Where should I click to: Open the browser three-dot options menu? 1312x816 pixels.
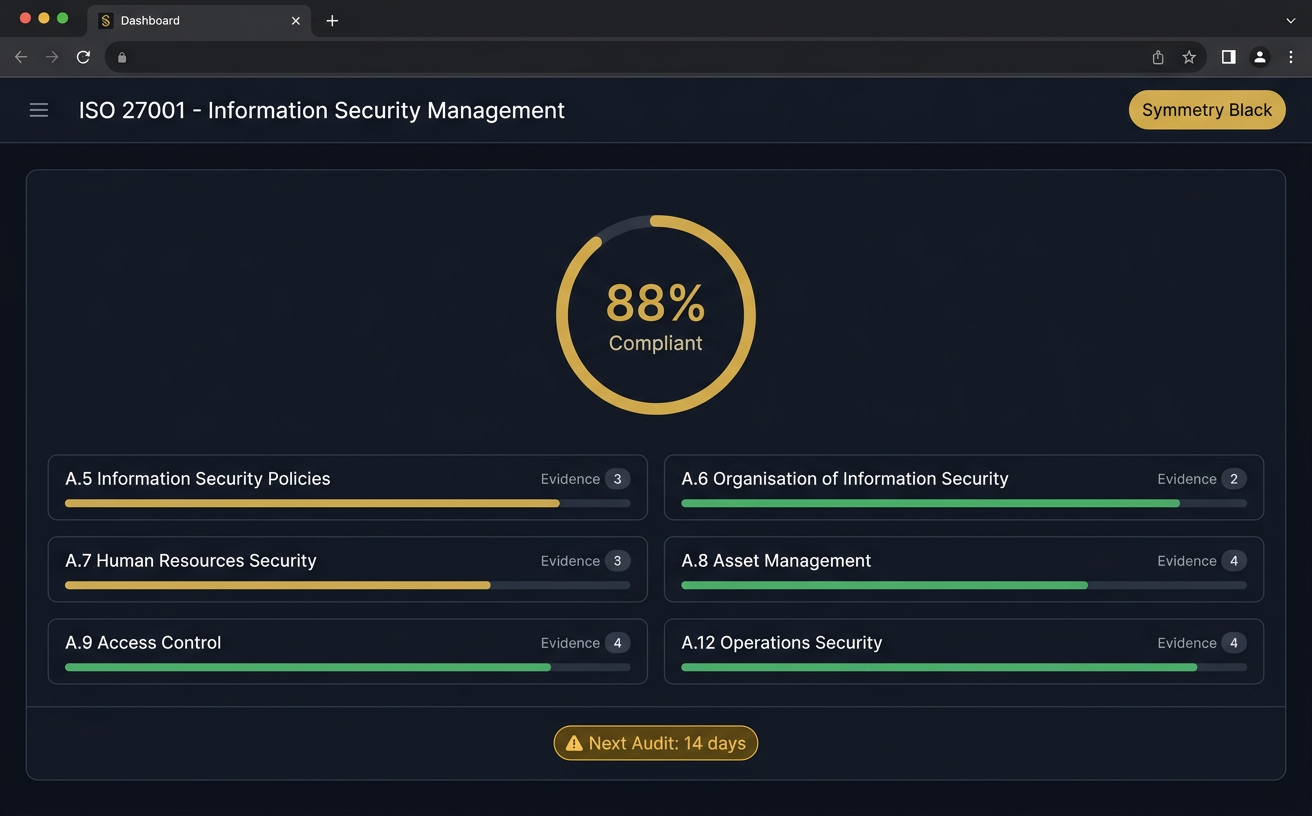(x=1291, y=57)
